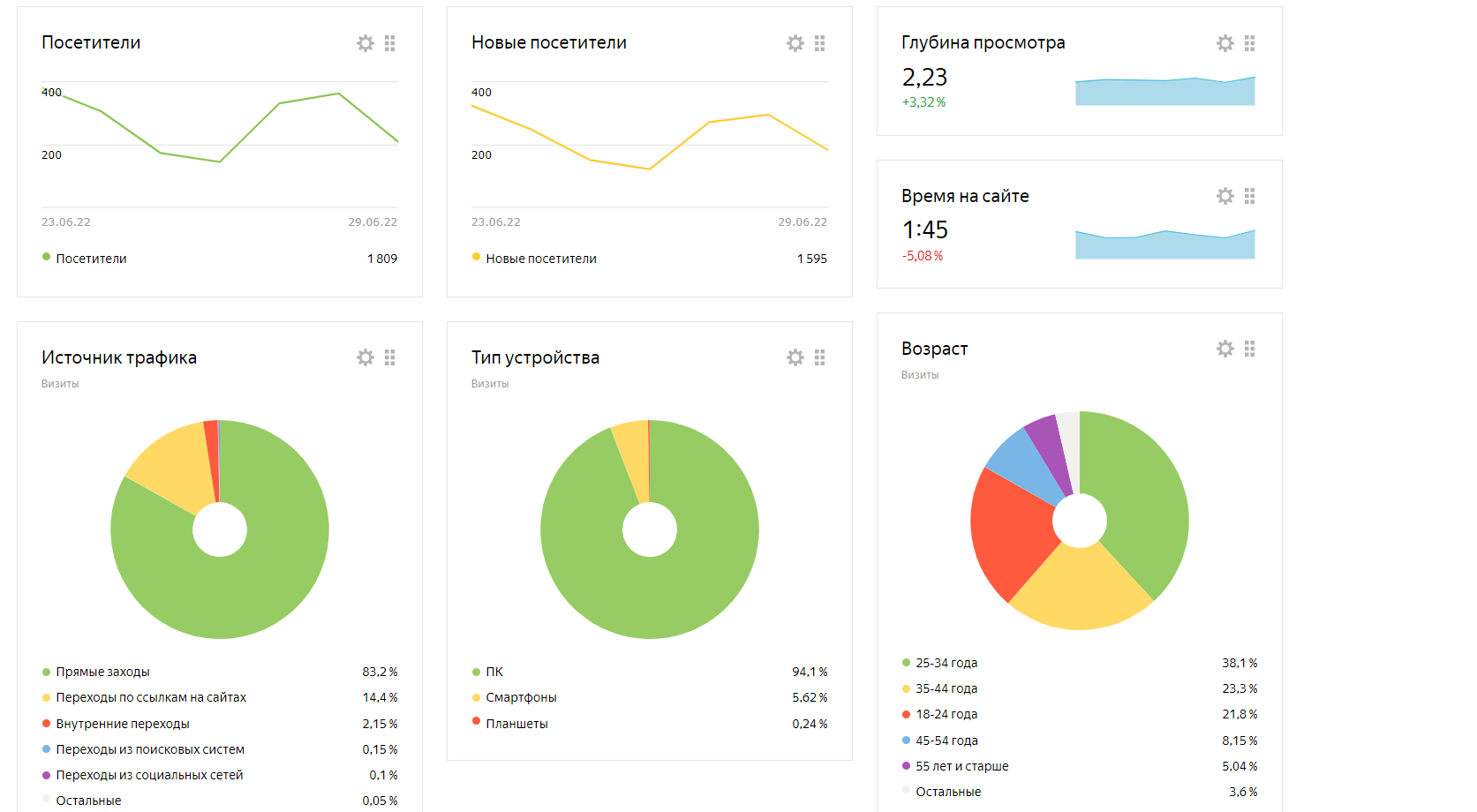Click the 1:45 time on site value
The width and height of the screenshot is (1477, 812).
925,230
